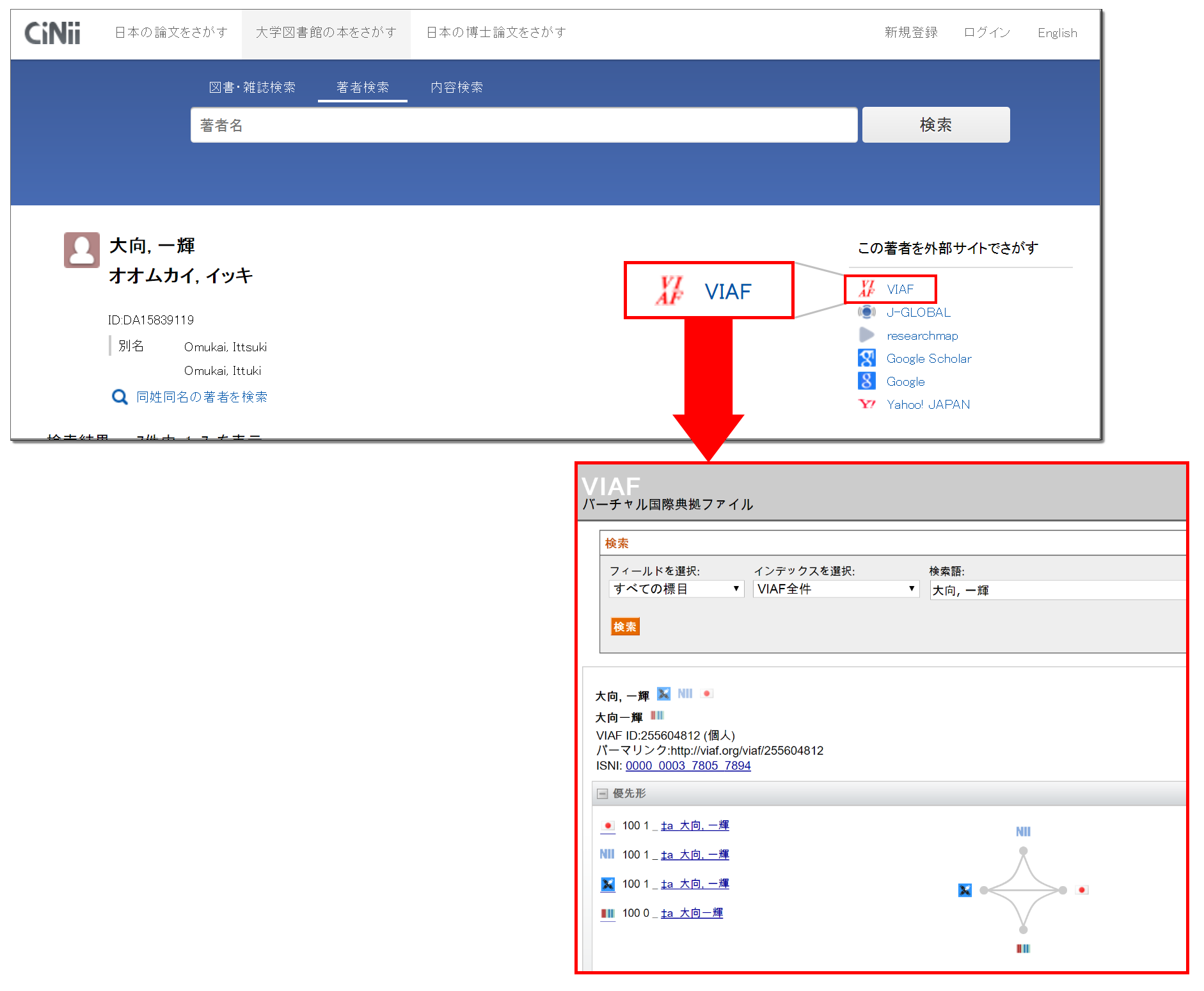Click the NII icon next to 大向, 一輝 heading
The width and height of the screenshot is (1204, 991).
coord(685,694)
